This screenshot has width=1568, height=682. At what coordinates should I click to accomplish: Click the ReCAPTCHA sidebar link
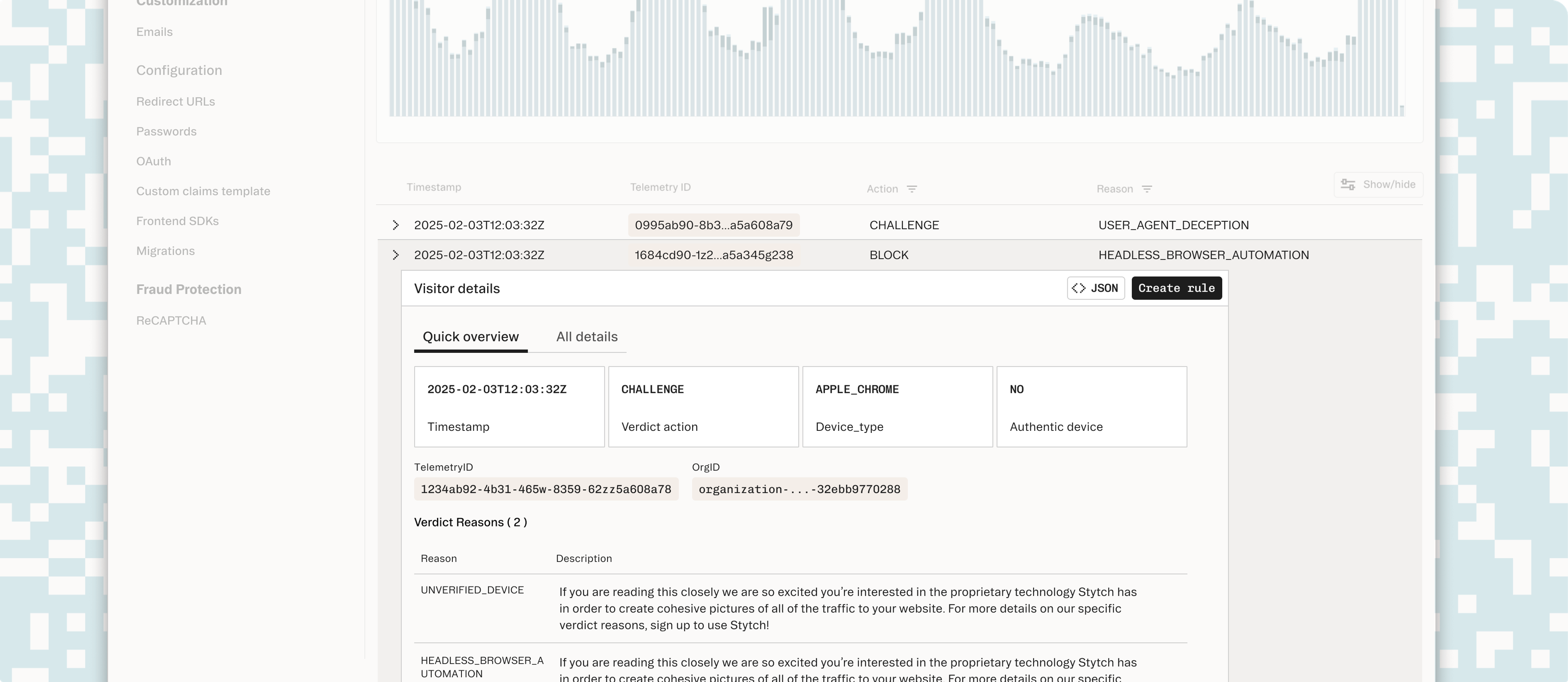click(x=171, y=320)
